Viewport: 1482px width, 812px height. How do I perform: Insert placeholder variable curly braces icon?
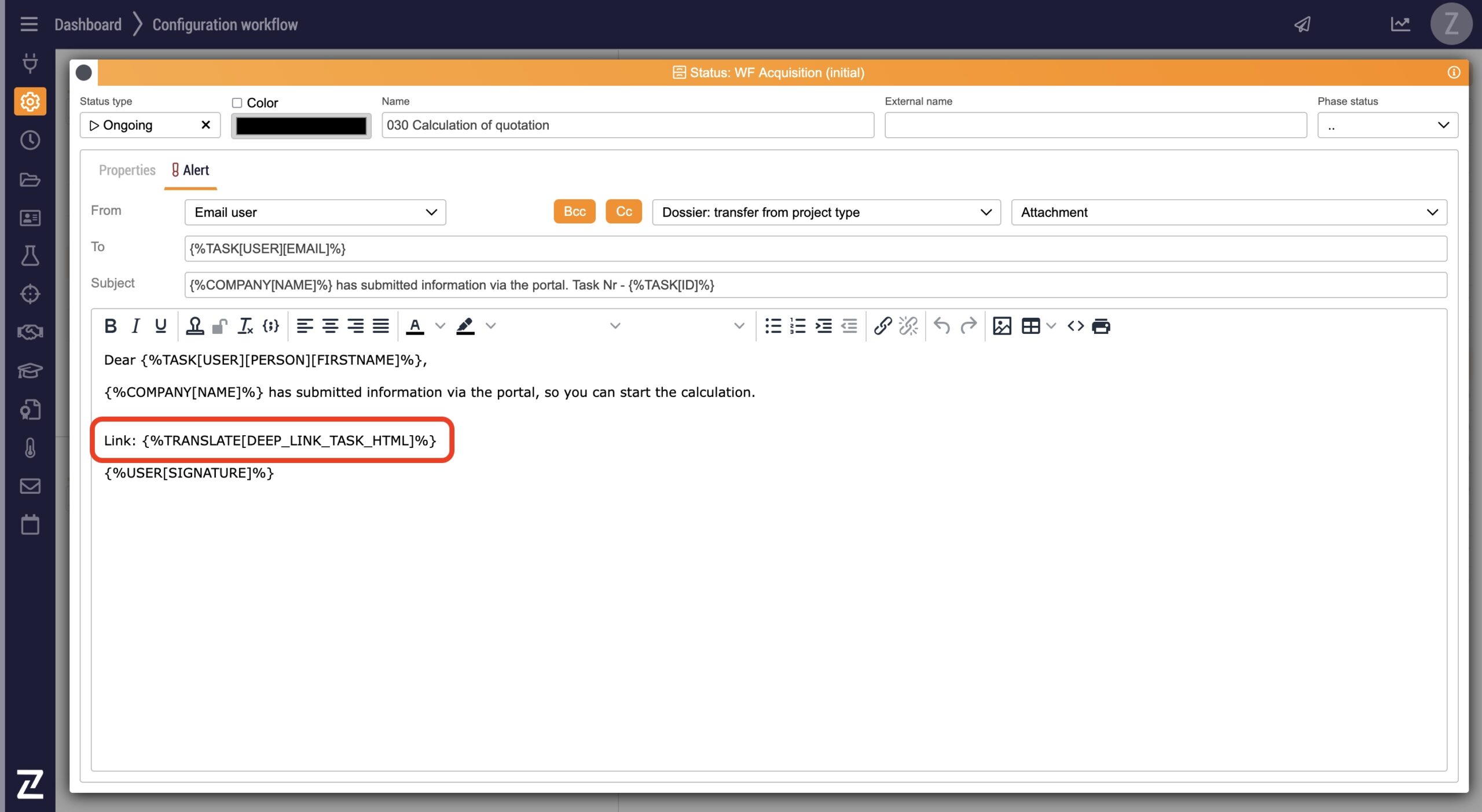[270, 326]
